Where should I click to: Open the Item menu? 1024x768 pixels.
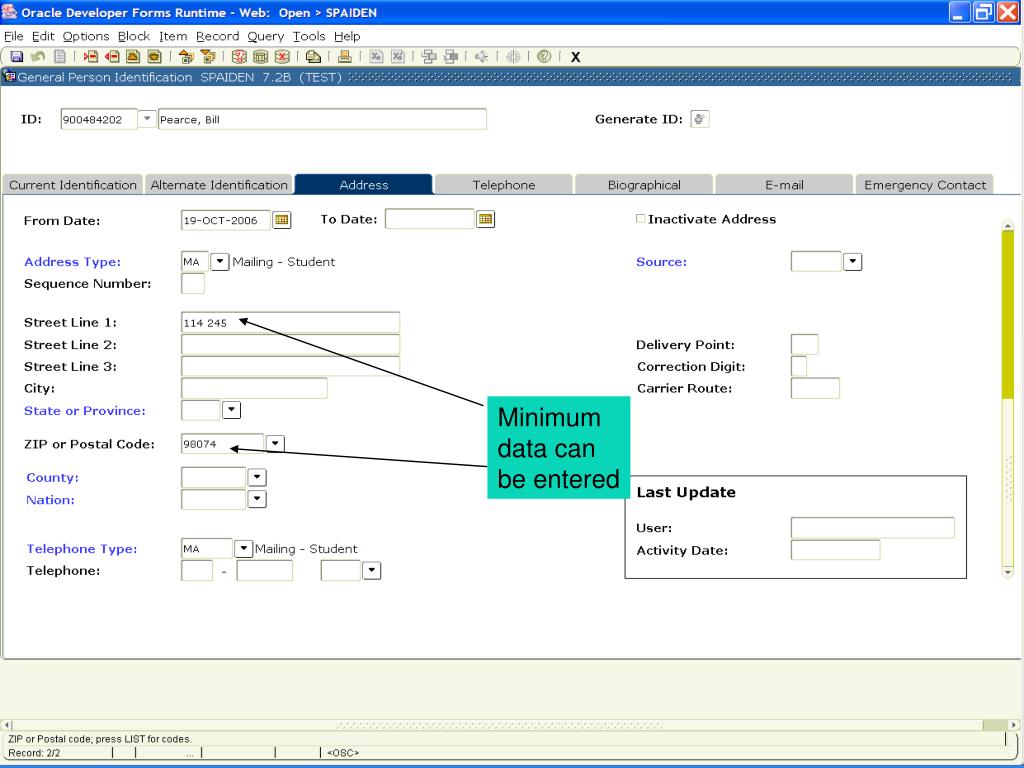click(173, 37)
